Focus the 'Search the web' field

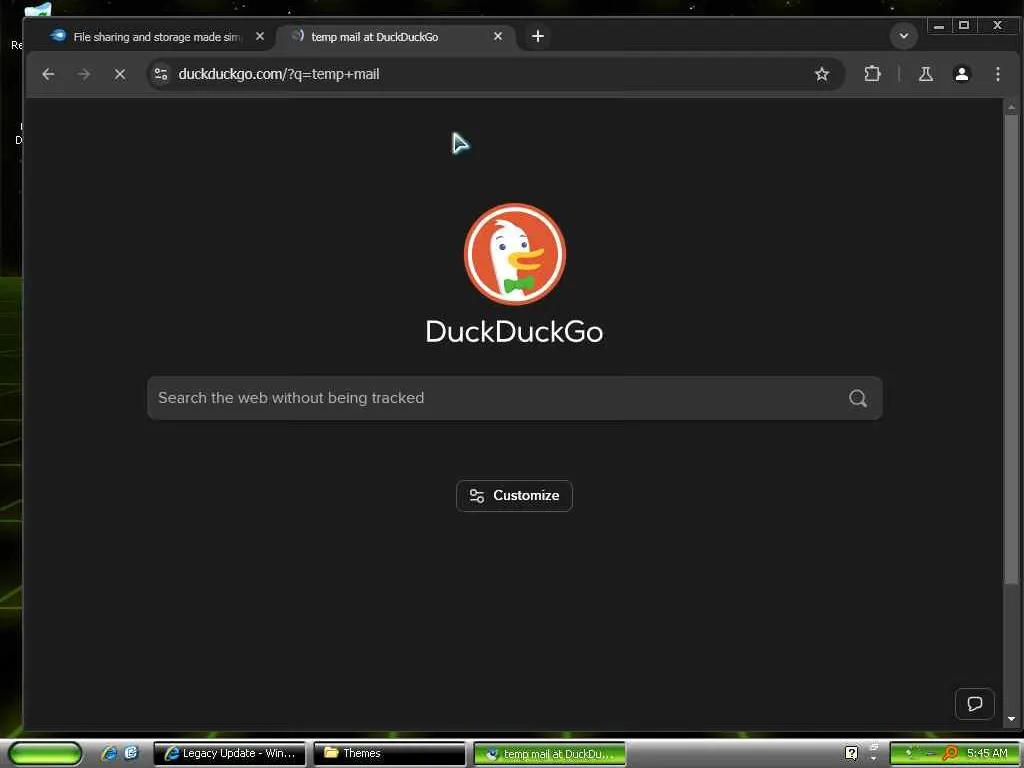pyautogui.click(x=515, y=398)
